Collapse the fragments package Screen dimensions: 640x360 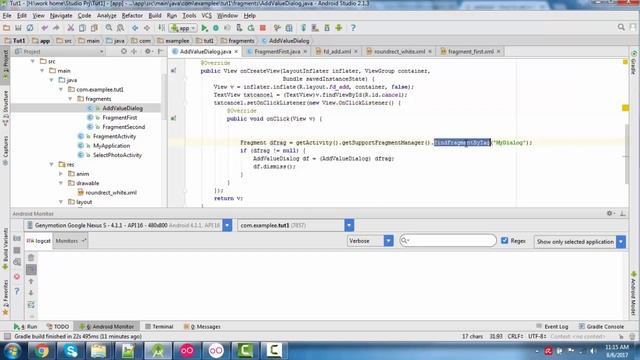70,99
